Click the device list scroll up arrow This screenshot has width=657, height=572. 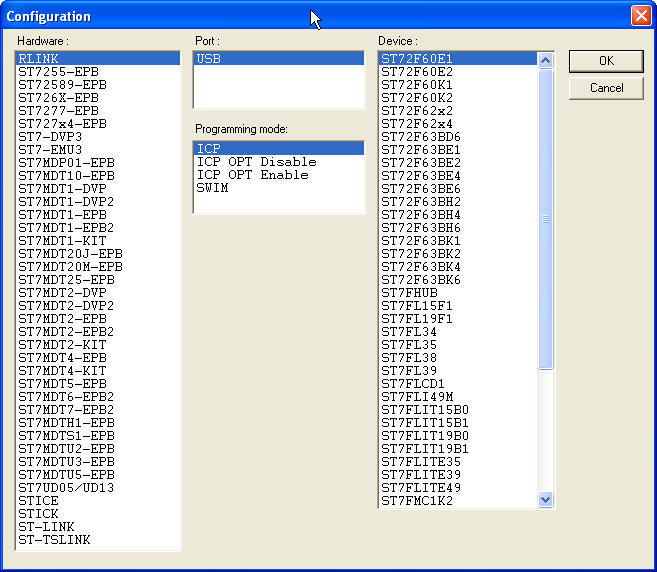pyautogui.click(x=545, y=61)
